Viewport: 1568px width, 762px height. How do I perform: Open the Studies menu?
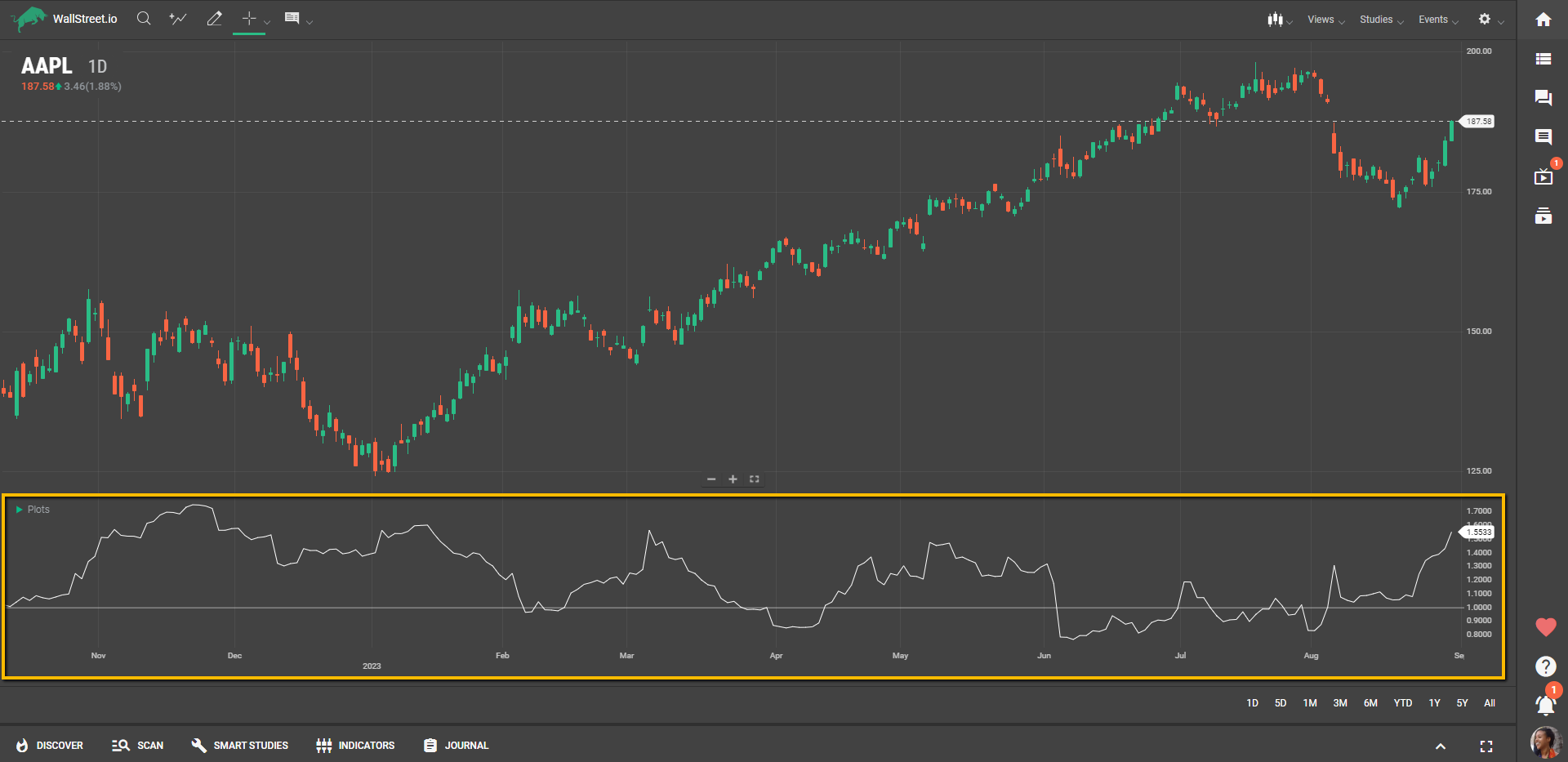(1381, 20)
